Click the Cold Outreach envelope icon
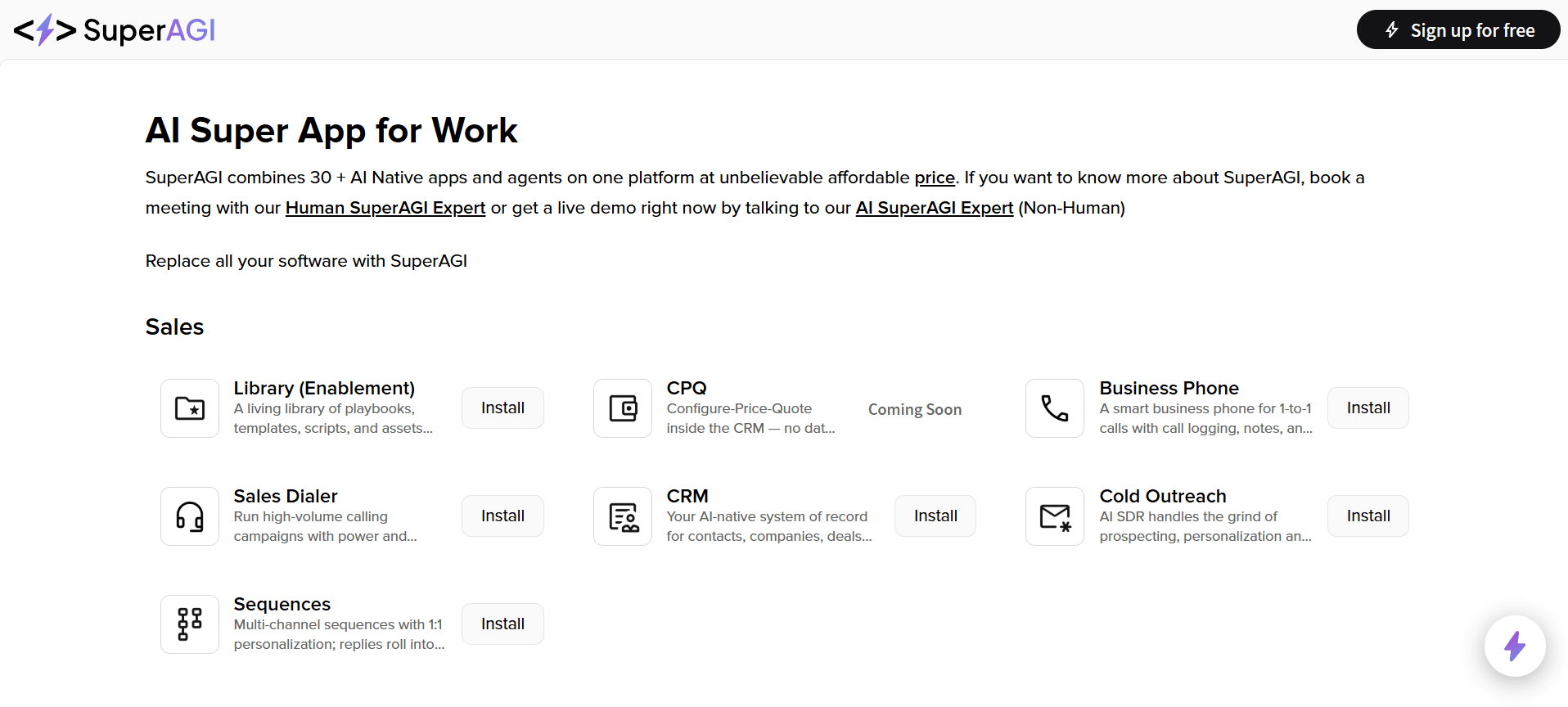1568x707 pixels. coord(1055,516)
